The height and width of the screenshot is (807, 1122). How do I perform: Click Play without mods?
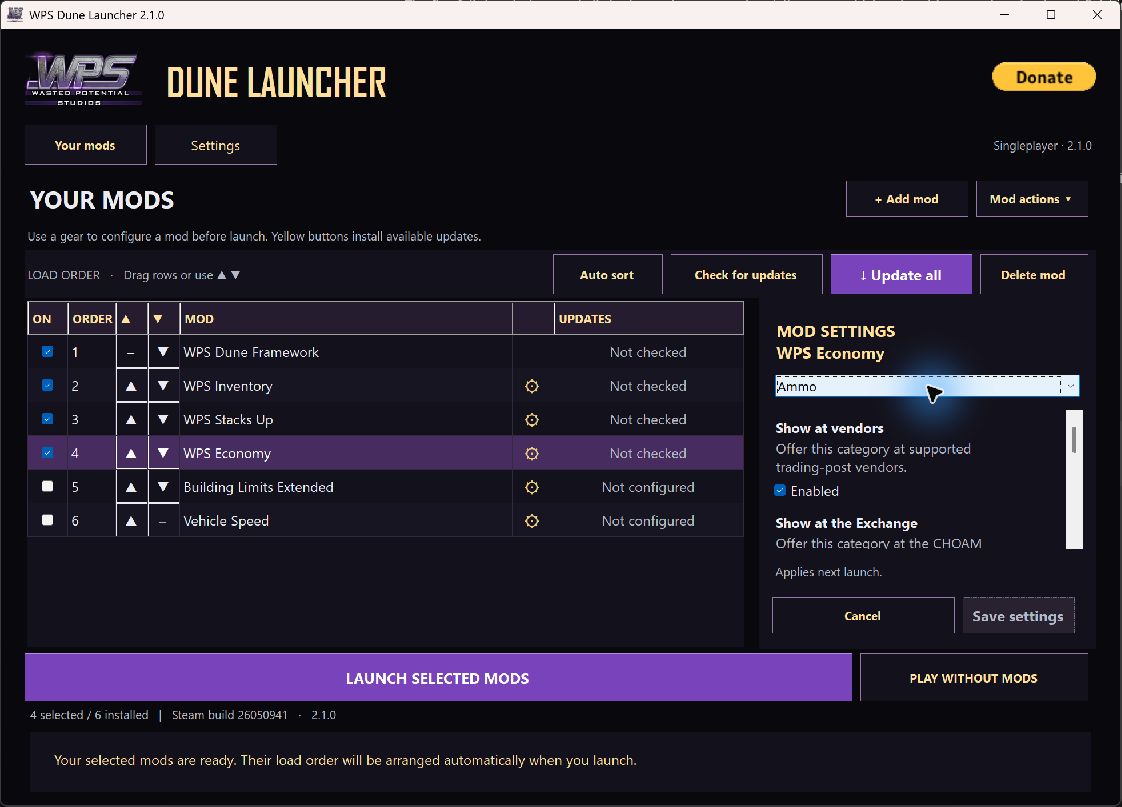tap(973, 678)
